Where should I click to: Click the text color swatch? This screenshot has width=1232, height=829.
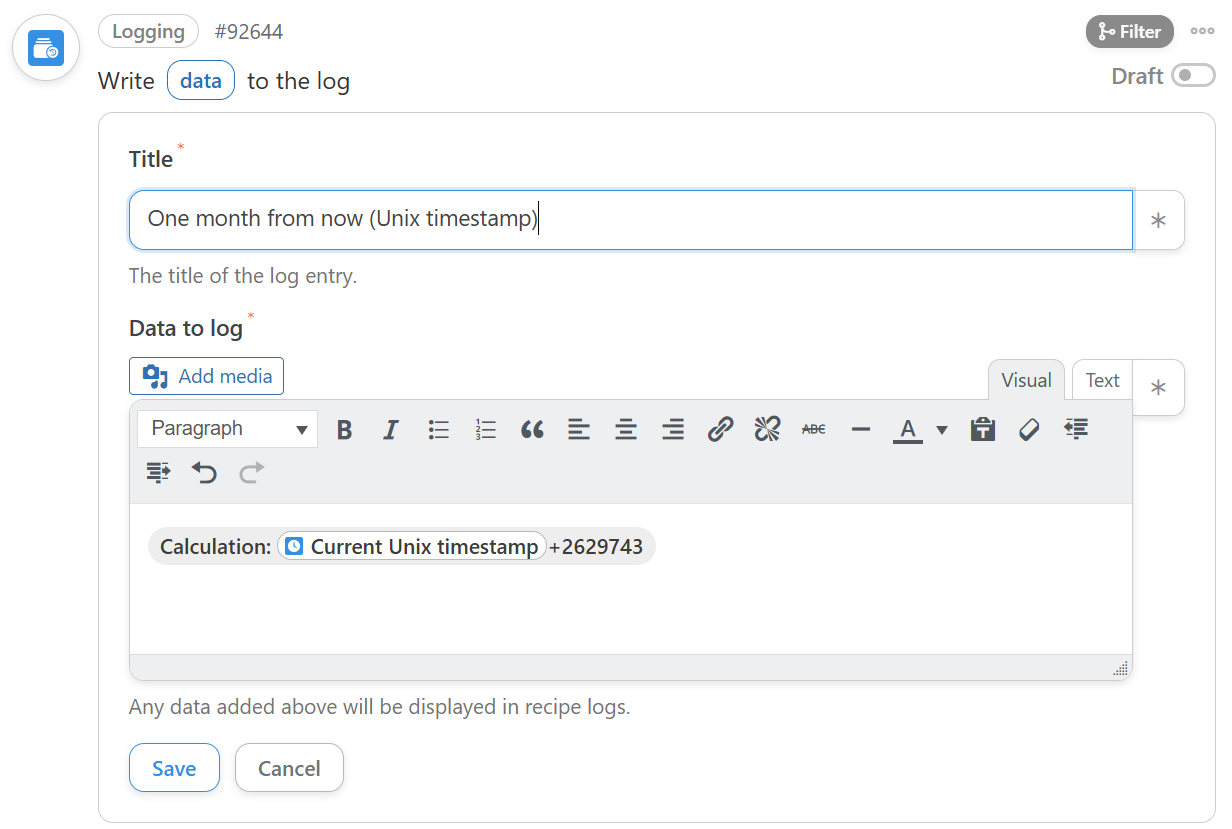(x=907, y=430)
